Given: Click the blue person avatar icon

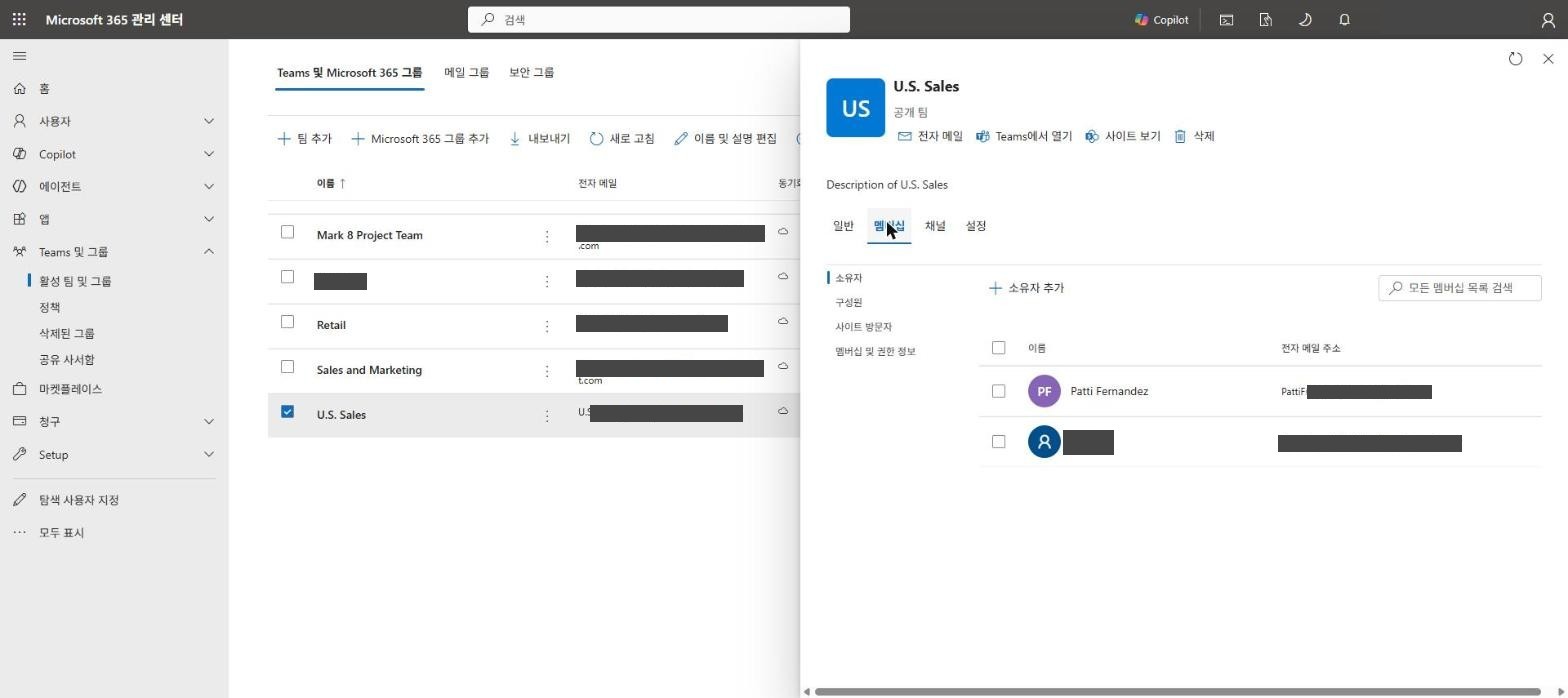Looking at the screenshot, I should [x=1044, y=441].
